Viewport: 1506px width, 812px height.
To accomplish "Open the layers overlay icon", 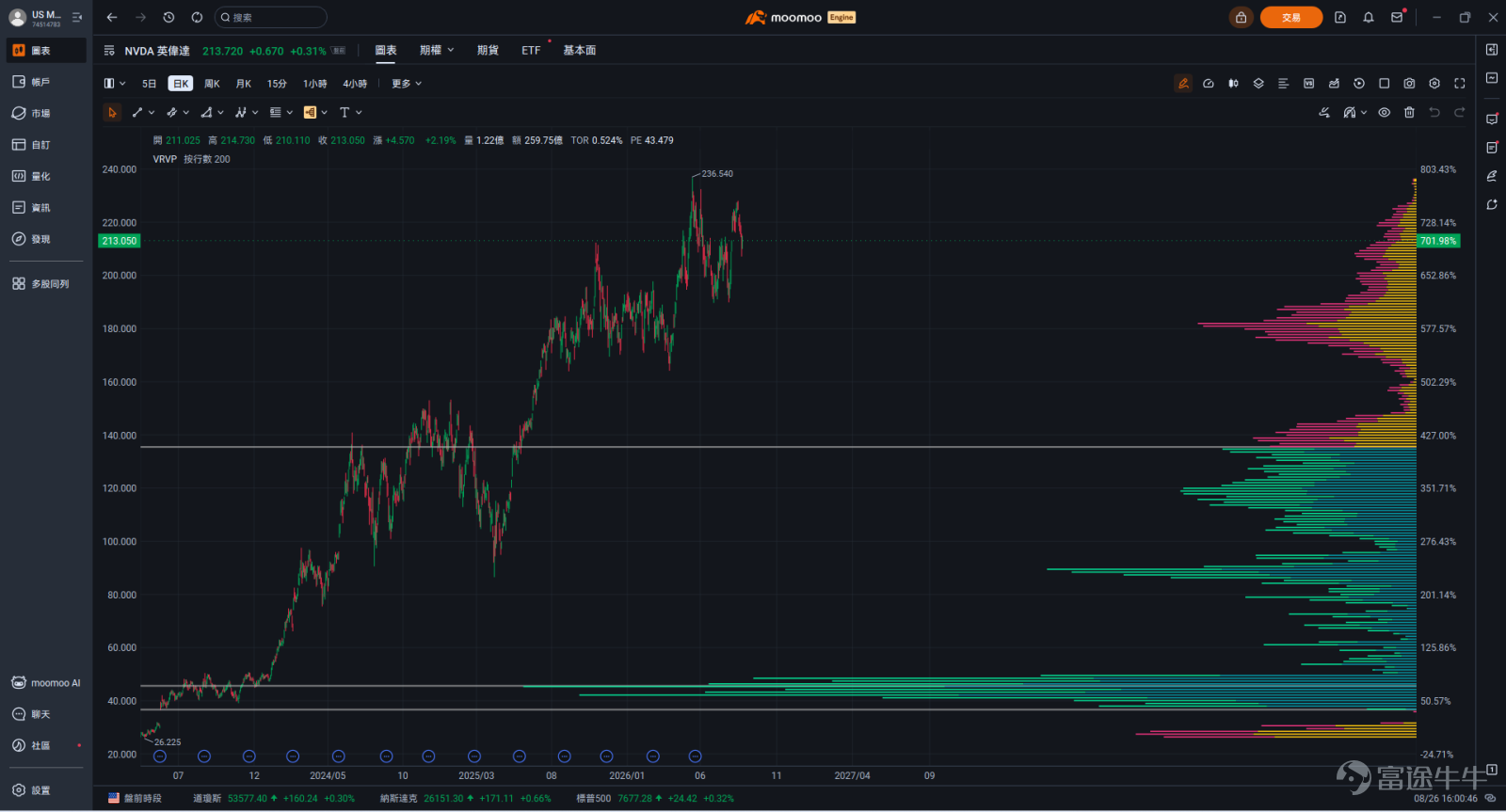I will click(x=1258, y=84).
